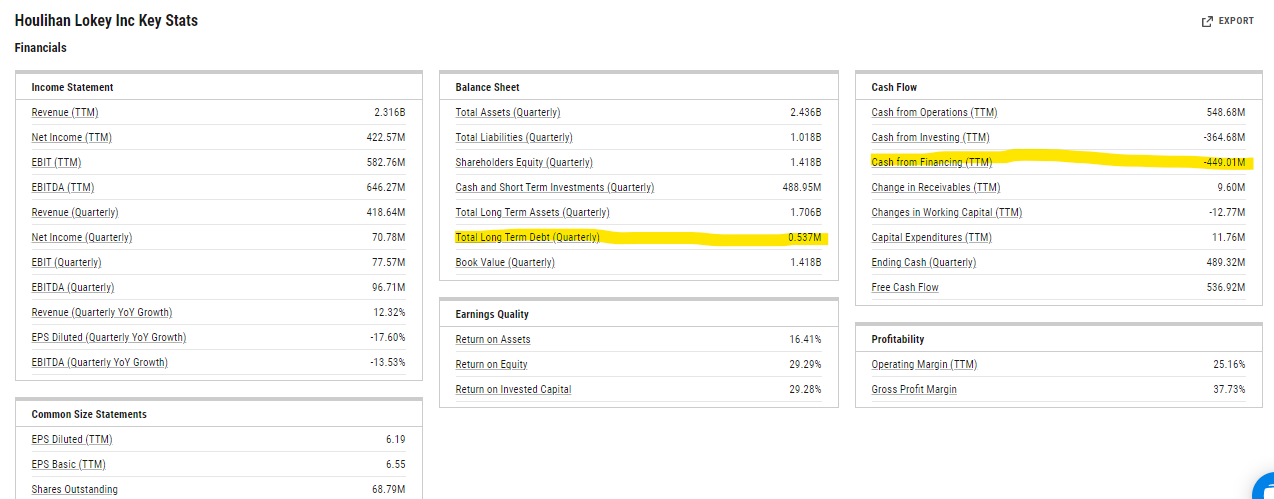The height and width of the screenshot is (499, 1274).
Task: Open Total Assets (Quarterly) link
Action: 508,112
